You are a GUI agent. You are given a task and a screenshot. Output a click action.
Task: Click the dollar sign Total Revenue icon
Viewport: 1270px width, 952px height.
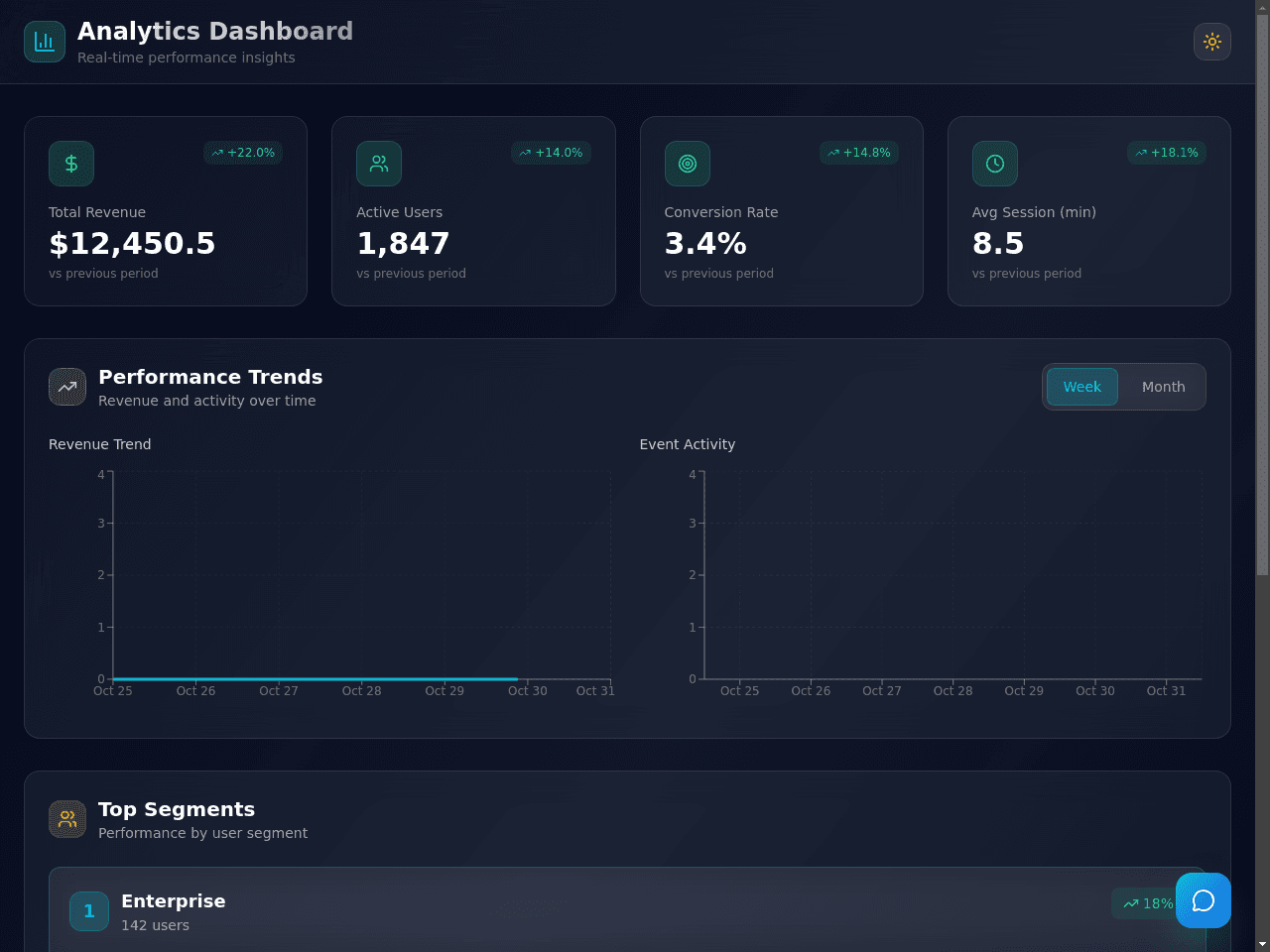[x=71, y=164]
